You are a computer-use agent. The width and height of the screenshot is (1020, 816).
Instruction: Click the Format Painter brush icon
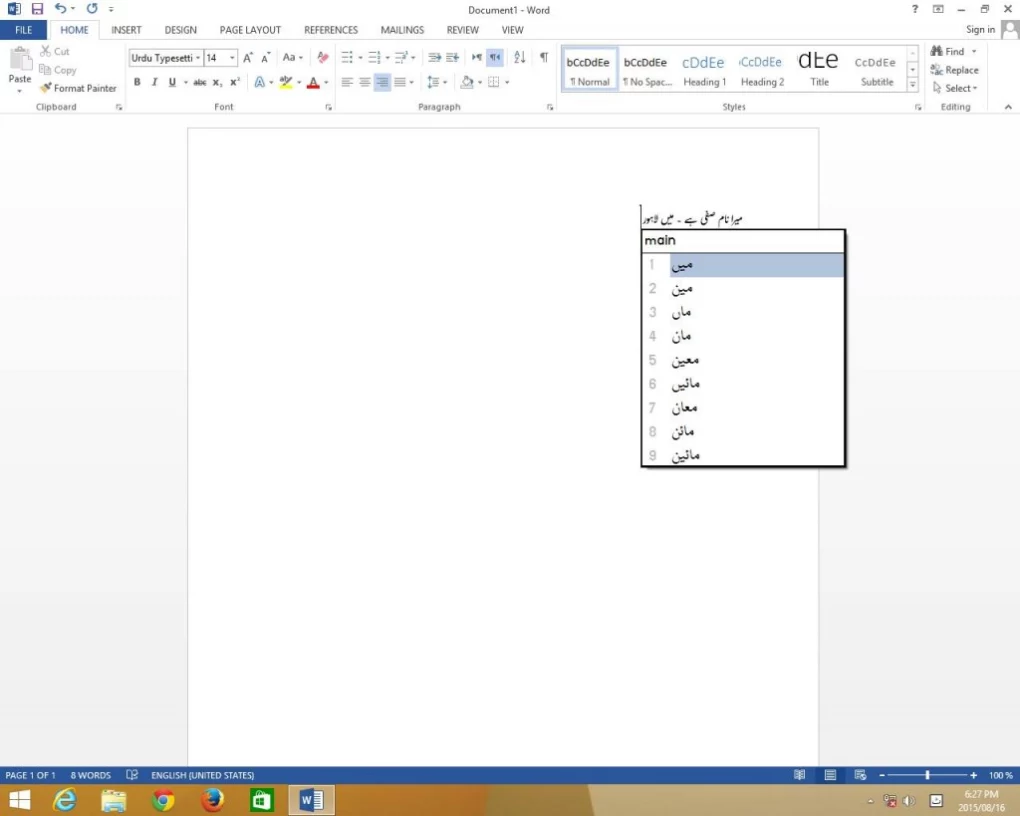[46, 88]
